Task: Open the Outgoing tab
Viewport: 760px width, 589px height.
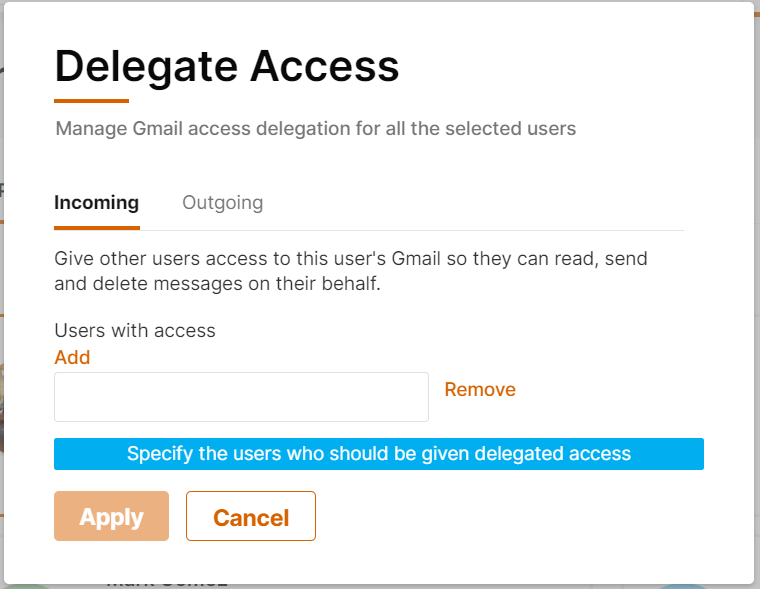Action: tap(222, 203)
